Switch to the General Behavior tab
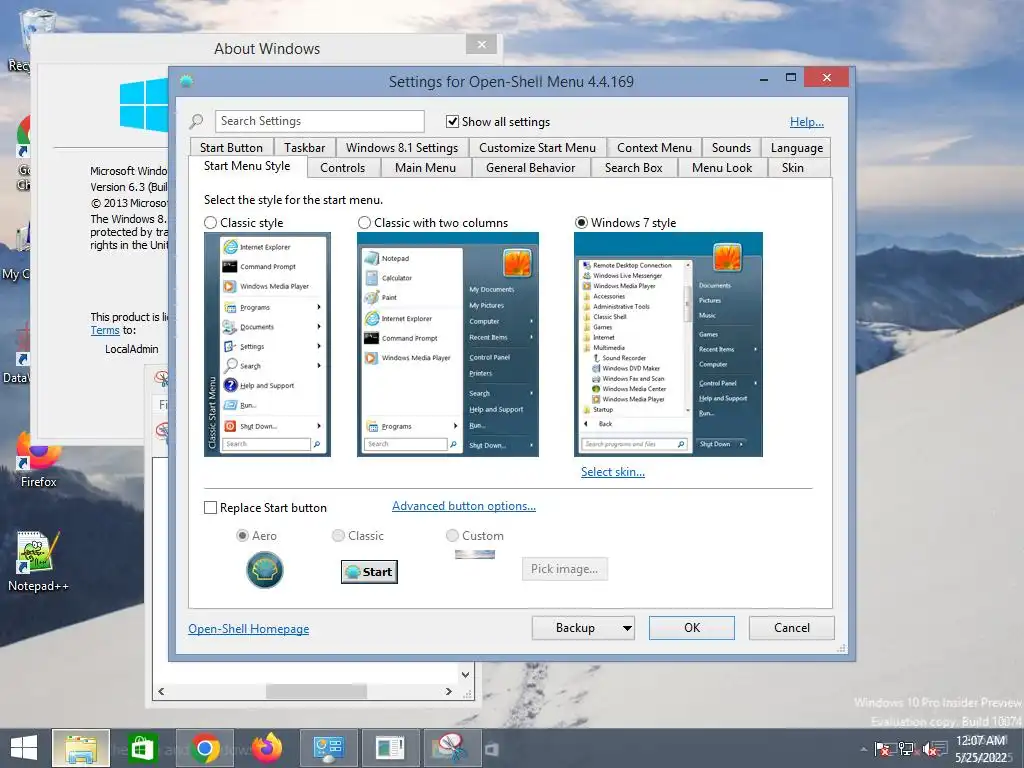Screen dimensions: 1024x768 (530, 168)
